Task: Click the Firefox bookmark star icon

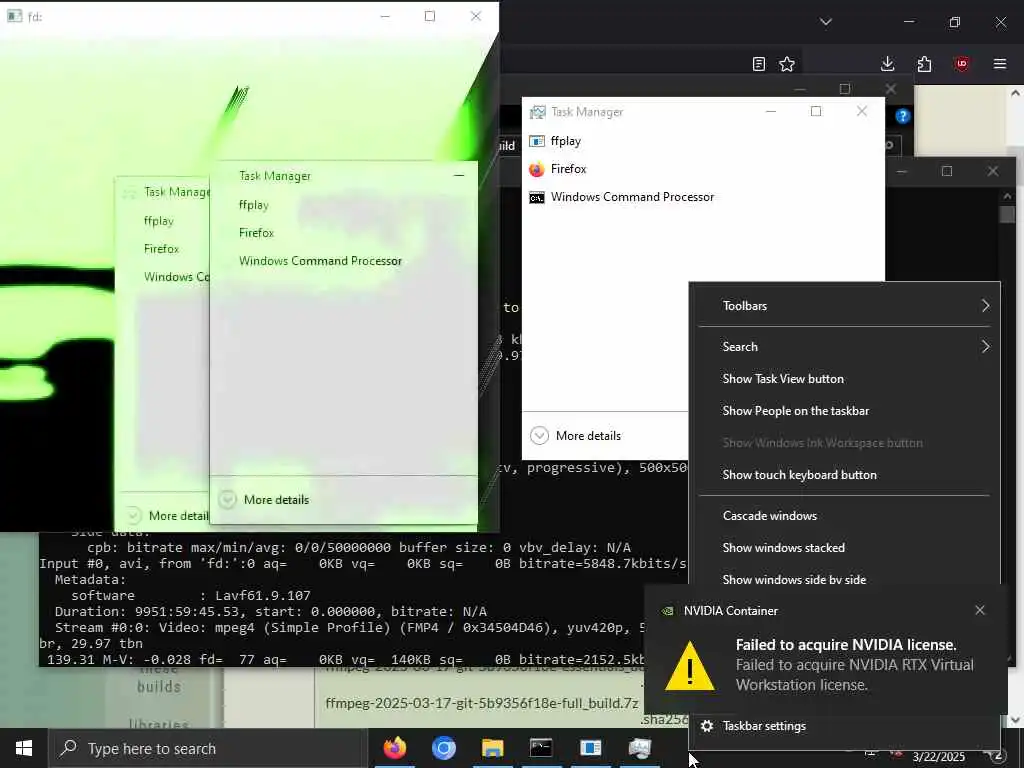Action: pos(787,64)
